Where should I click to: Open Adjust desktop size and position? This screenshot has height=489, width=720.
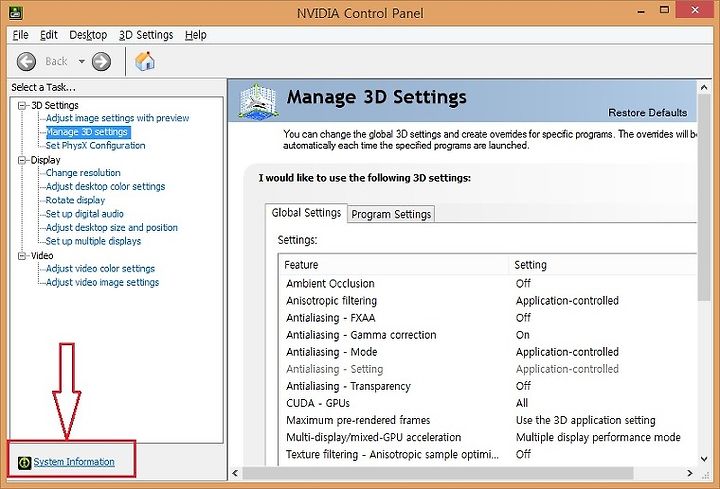pos(112,228)
